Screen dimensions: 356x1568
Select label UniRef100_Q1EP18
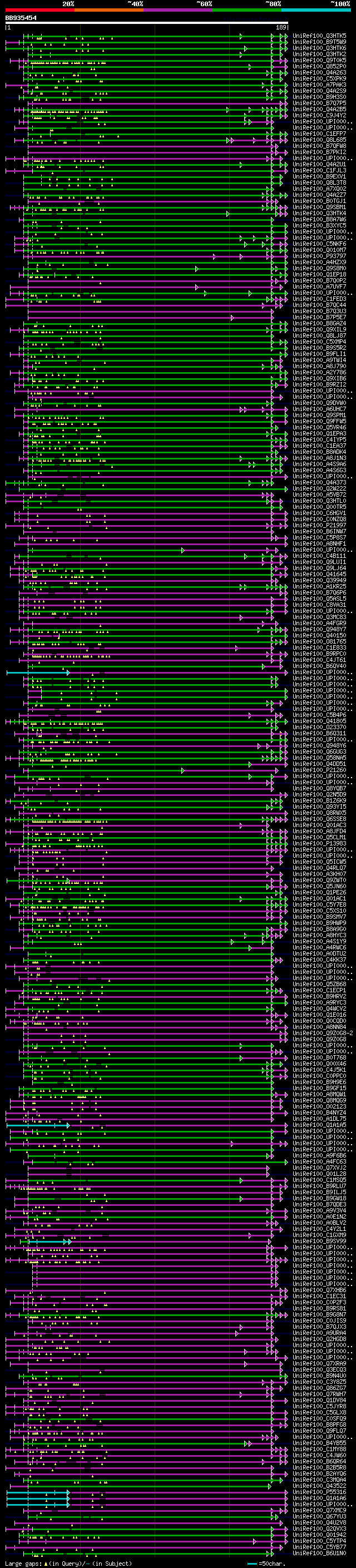(x=319, y=275)
